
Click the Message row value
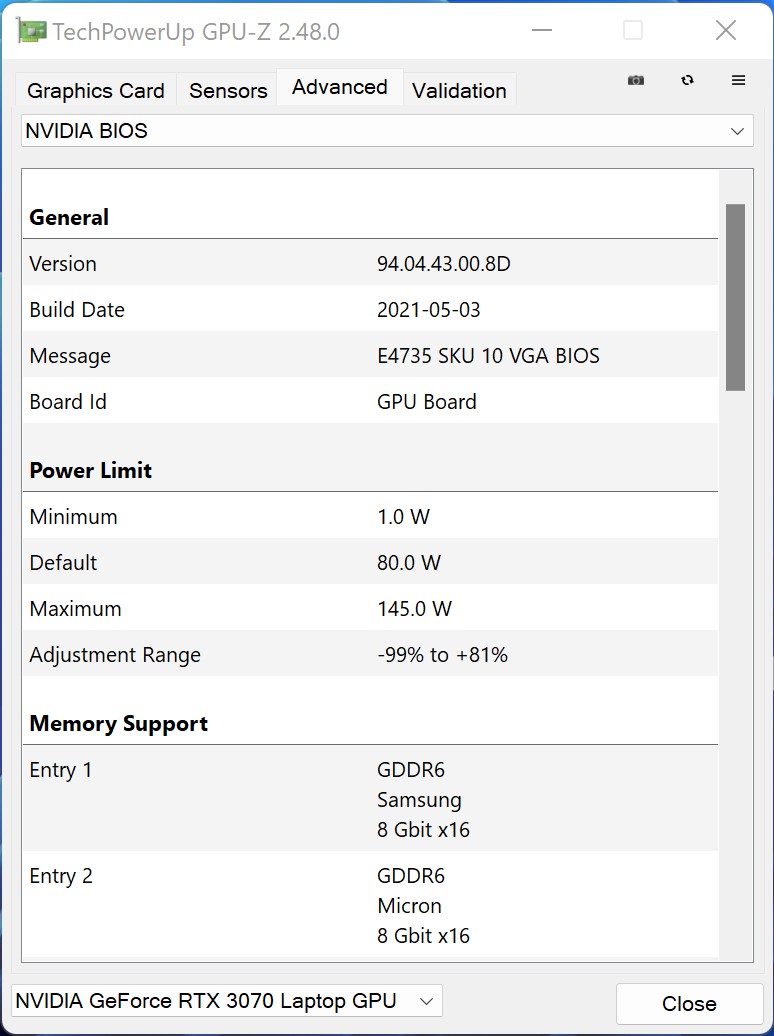click(488, 356)
